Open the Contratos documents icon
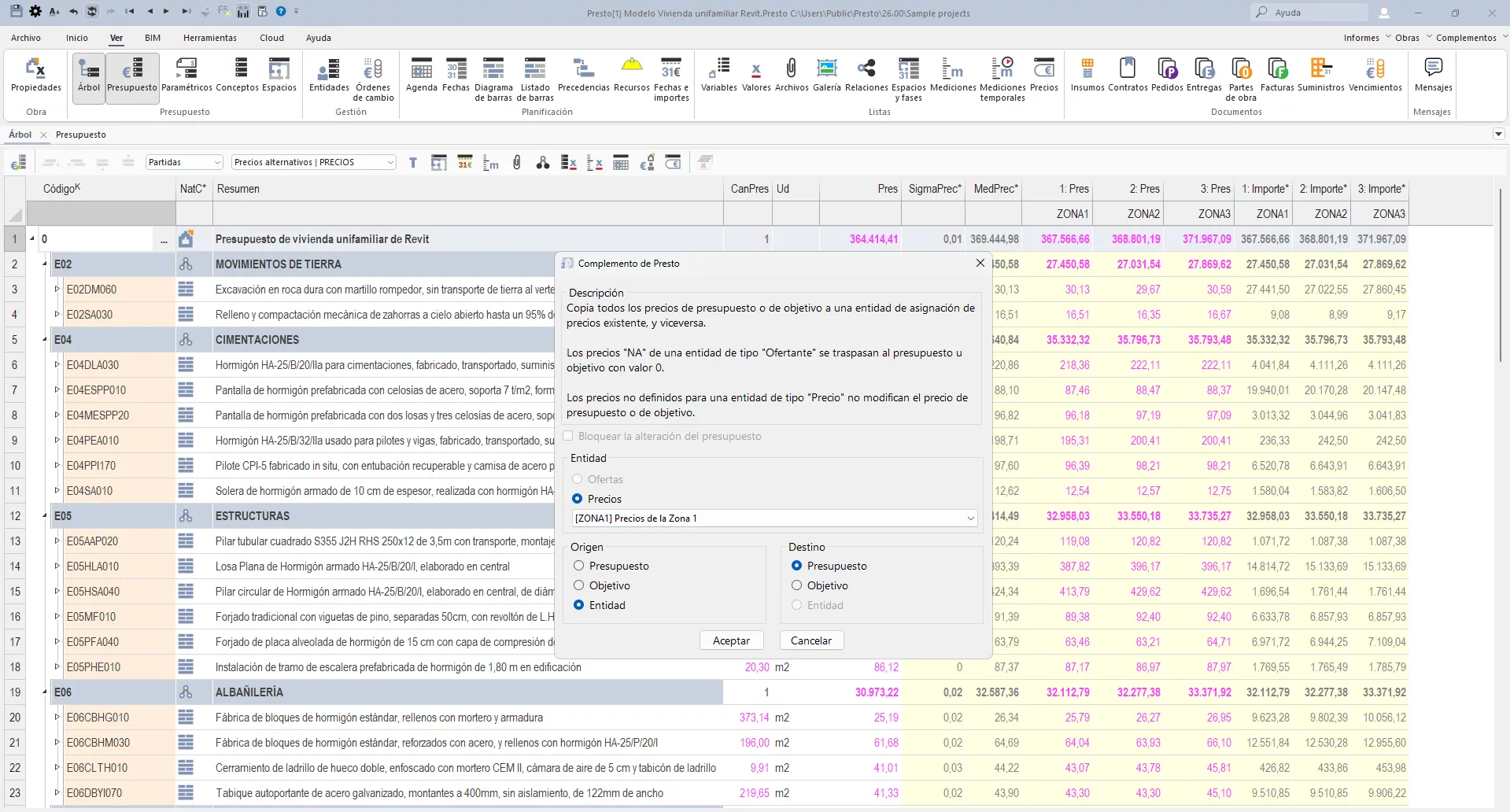The width and height of the screenshot is (1510, 812). [x=1128, y=76]
